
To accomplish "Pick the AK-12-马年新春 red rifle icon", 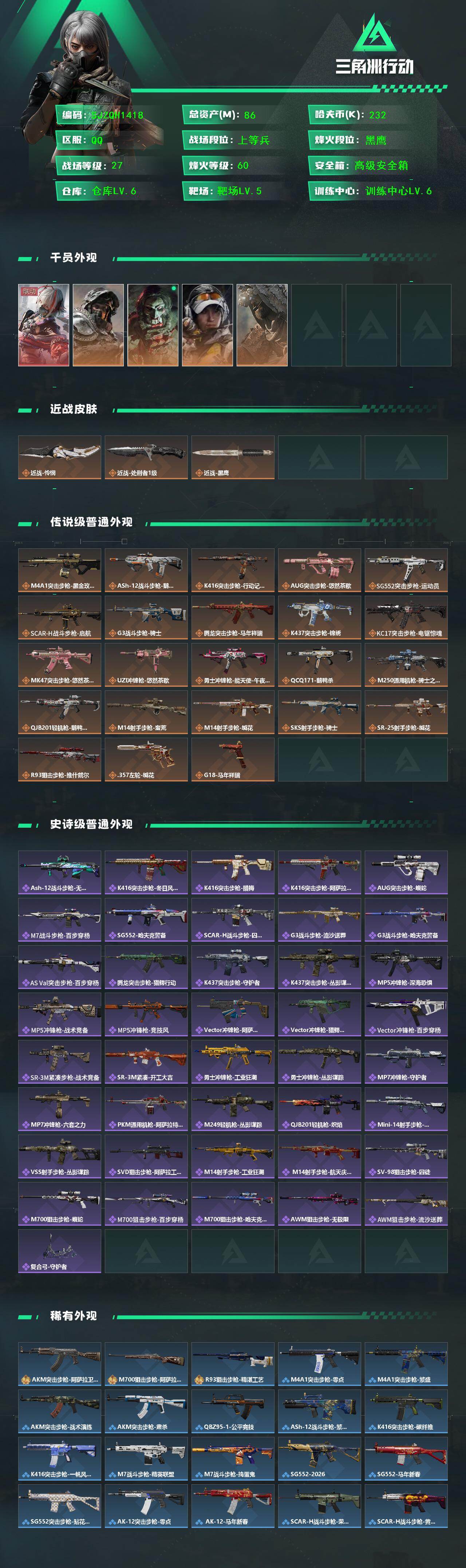I will click(x=233, y=1505).
